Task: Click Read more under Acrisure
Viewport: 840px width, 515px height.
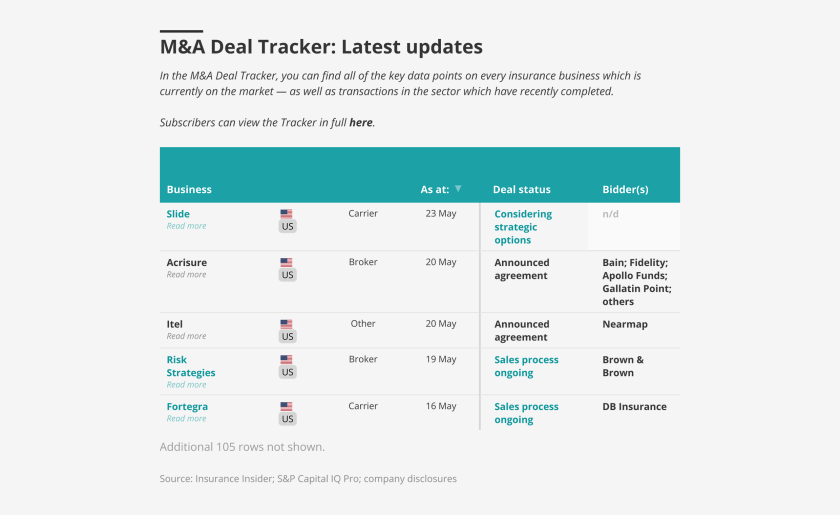Action: click(186, 274)
